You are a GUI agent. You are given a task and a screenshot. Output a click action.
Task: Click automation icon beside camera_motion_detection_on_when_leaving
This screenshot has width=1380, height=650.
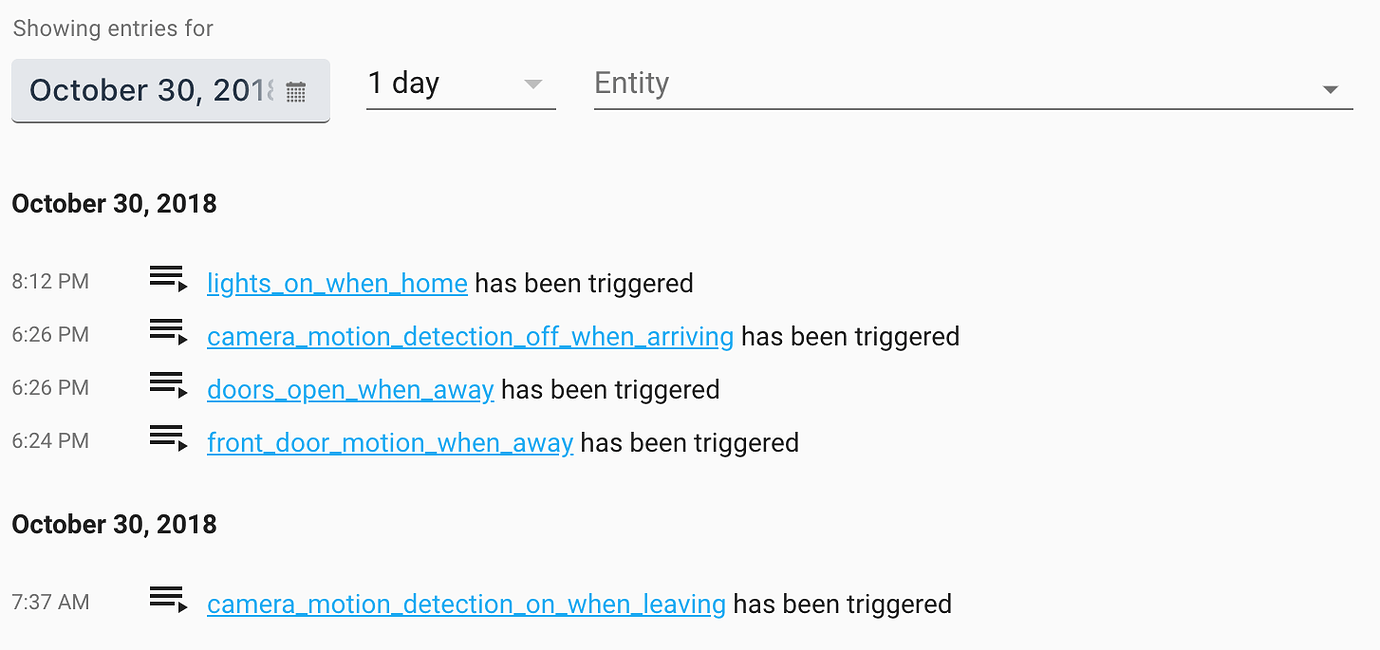[x=168, y=598]
